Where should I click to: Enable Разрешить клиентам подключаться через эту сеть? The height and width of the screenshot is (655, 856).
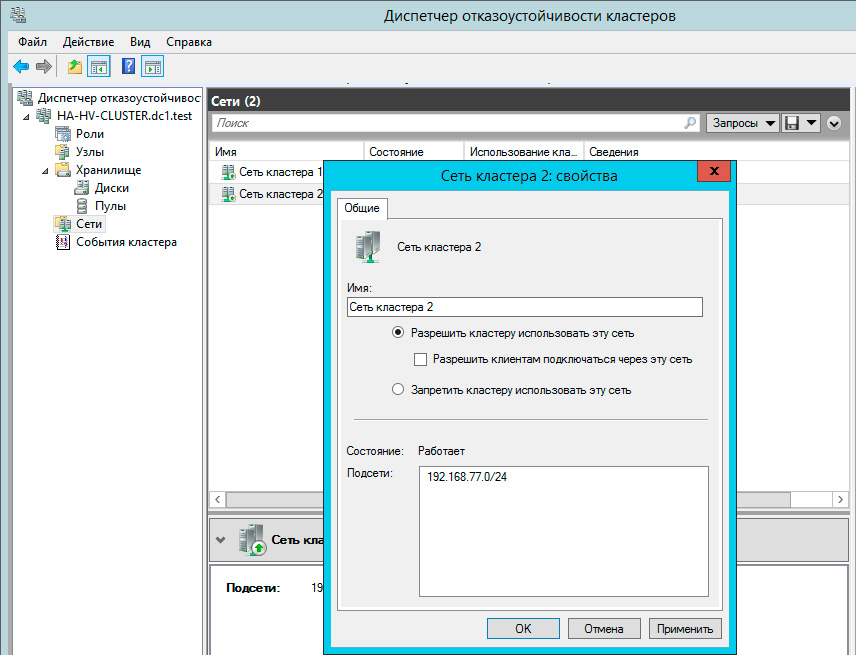click(421, 360)
